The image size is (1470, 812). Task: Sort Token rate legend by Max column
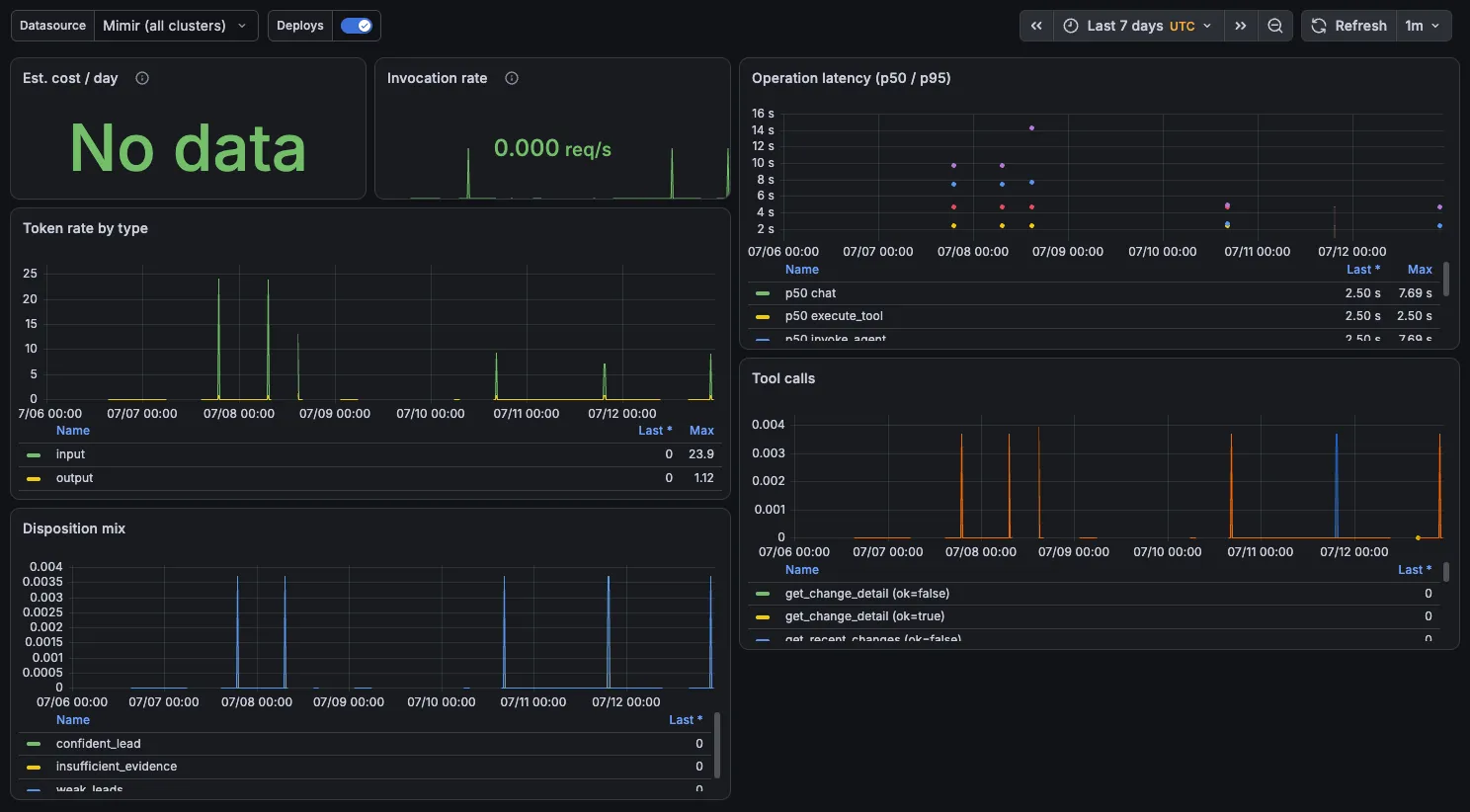(701, 431)
